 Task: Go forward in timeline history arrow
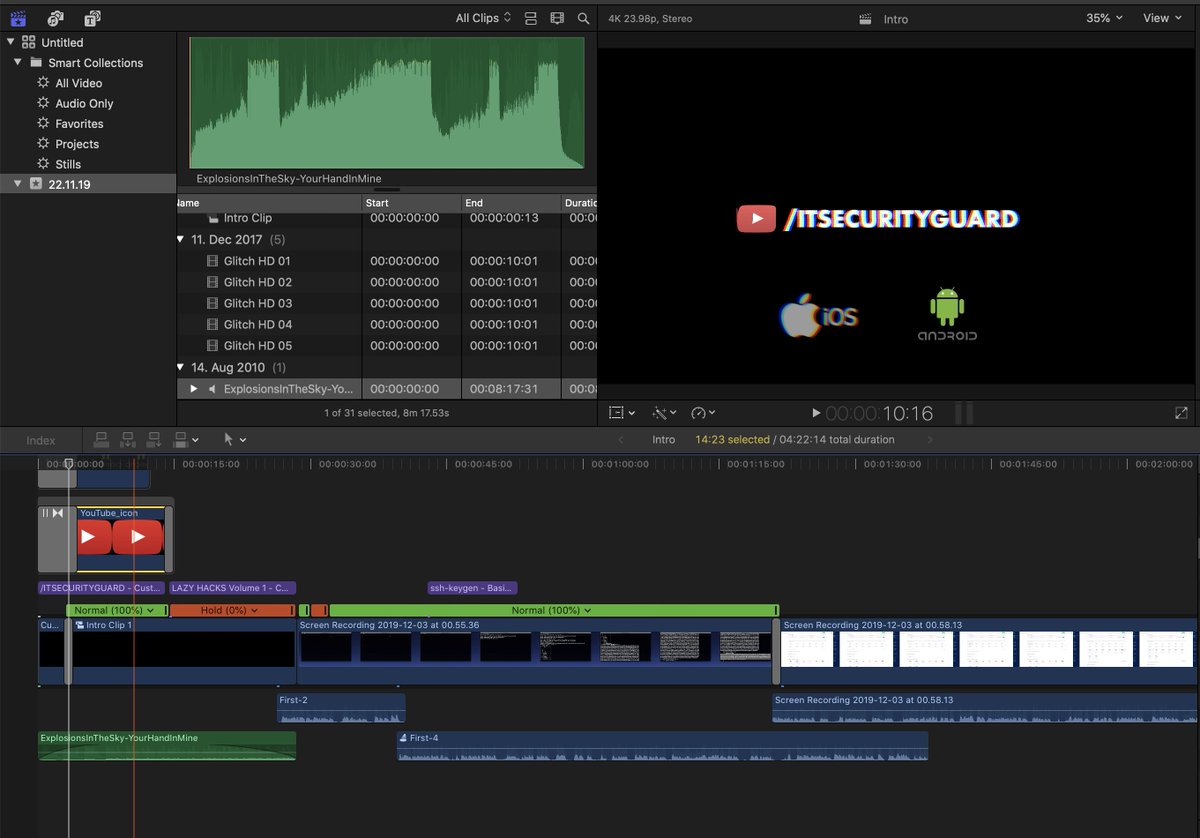[x=930, y=440]
